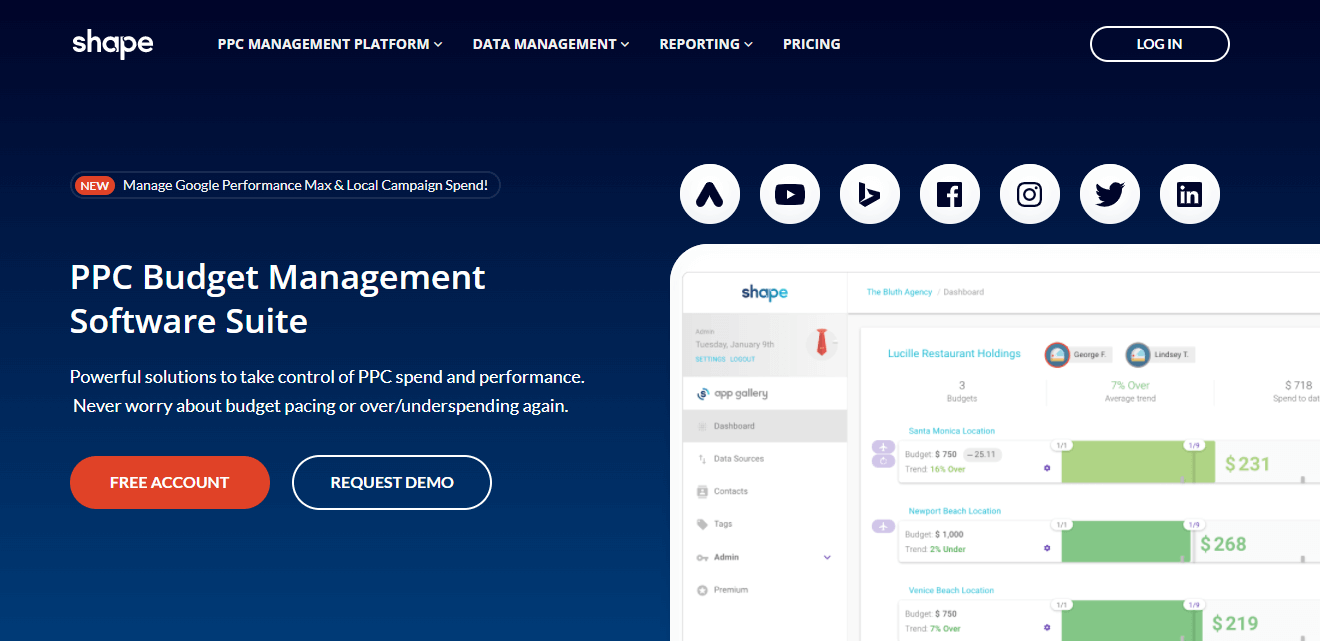Click the $219 spend amount
1320x641 pixels.
pos(1235,624)
